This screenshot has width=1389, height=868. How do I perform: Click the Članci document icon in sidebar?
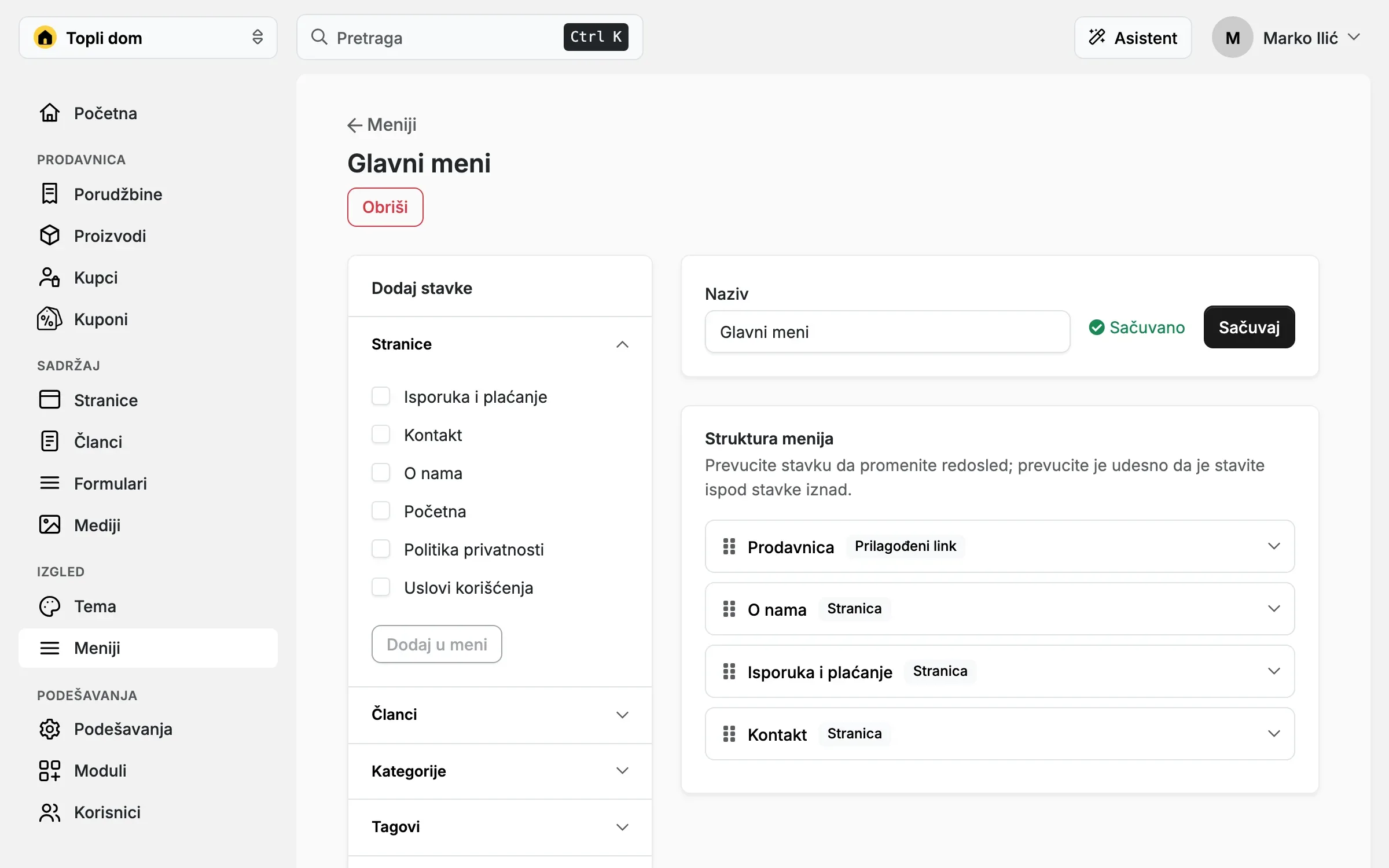50,442
